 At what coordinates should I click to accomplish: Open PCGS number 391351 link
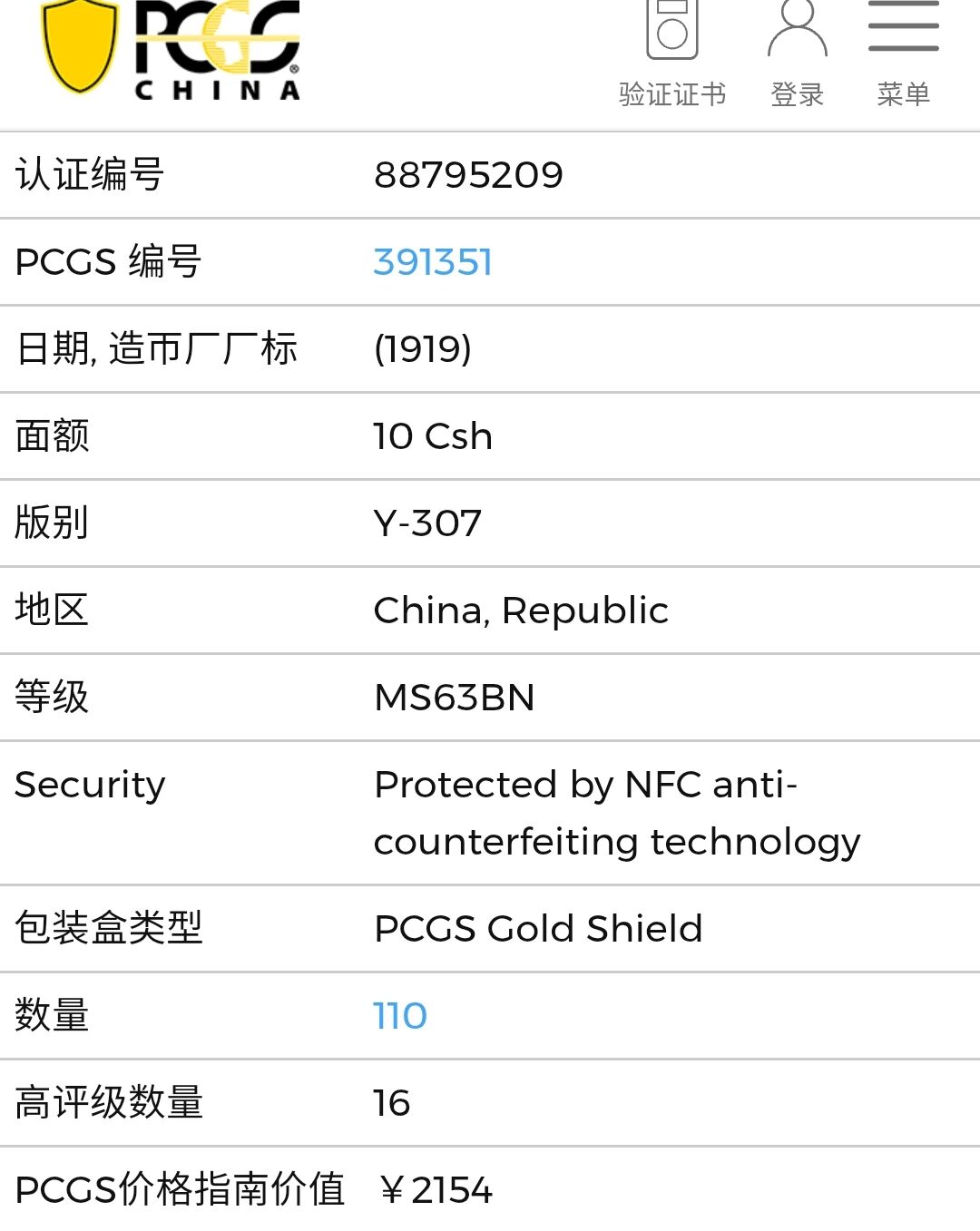(433, 262)
